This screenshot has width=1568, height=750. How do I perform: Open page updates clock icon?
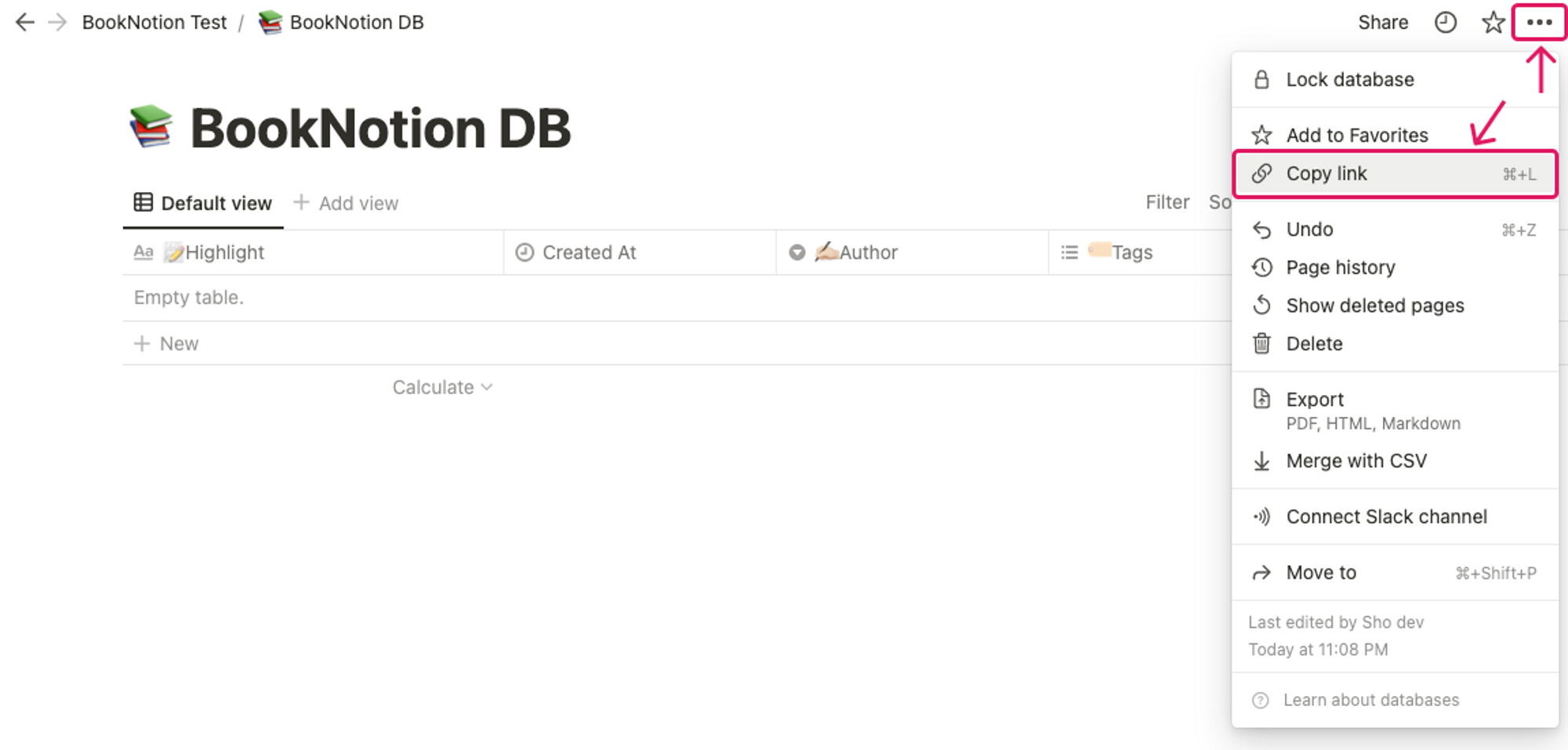1445,22
